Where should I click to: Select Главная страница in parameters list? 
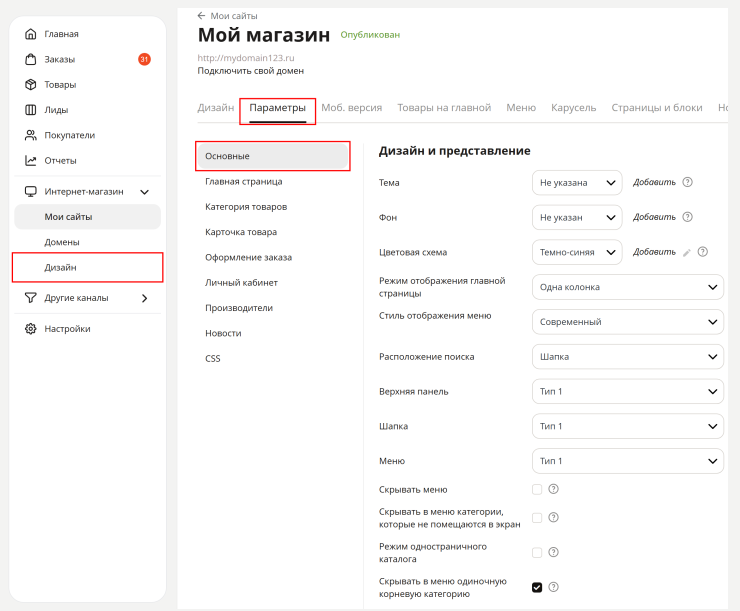[244, 182]
